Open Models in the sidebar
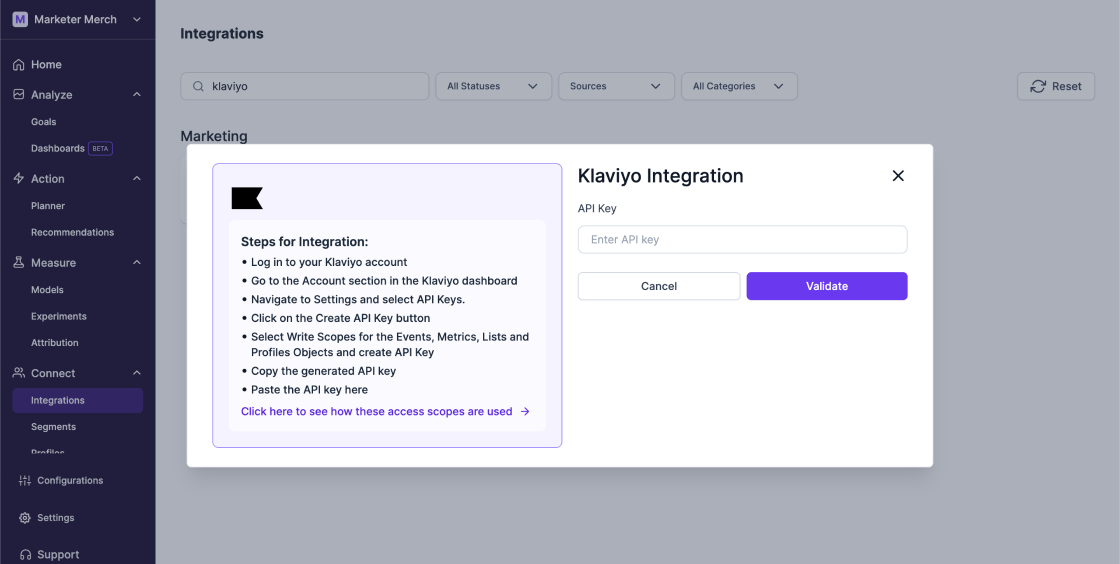 point(47,290)
